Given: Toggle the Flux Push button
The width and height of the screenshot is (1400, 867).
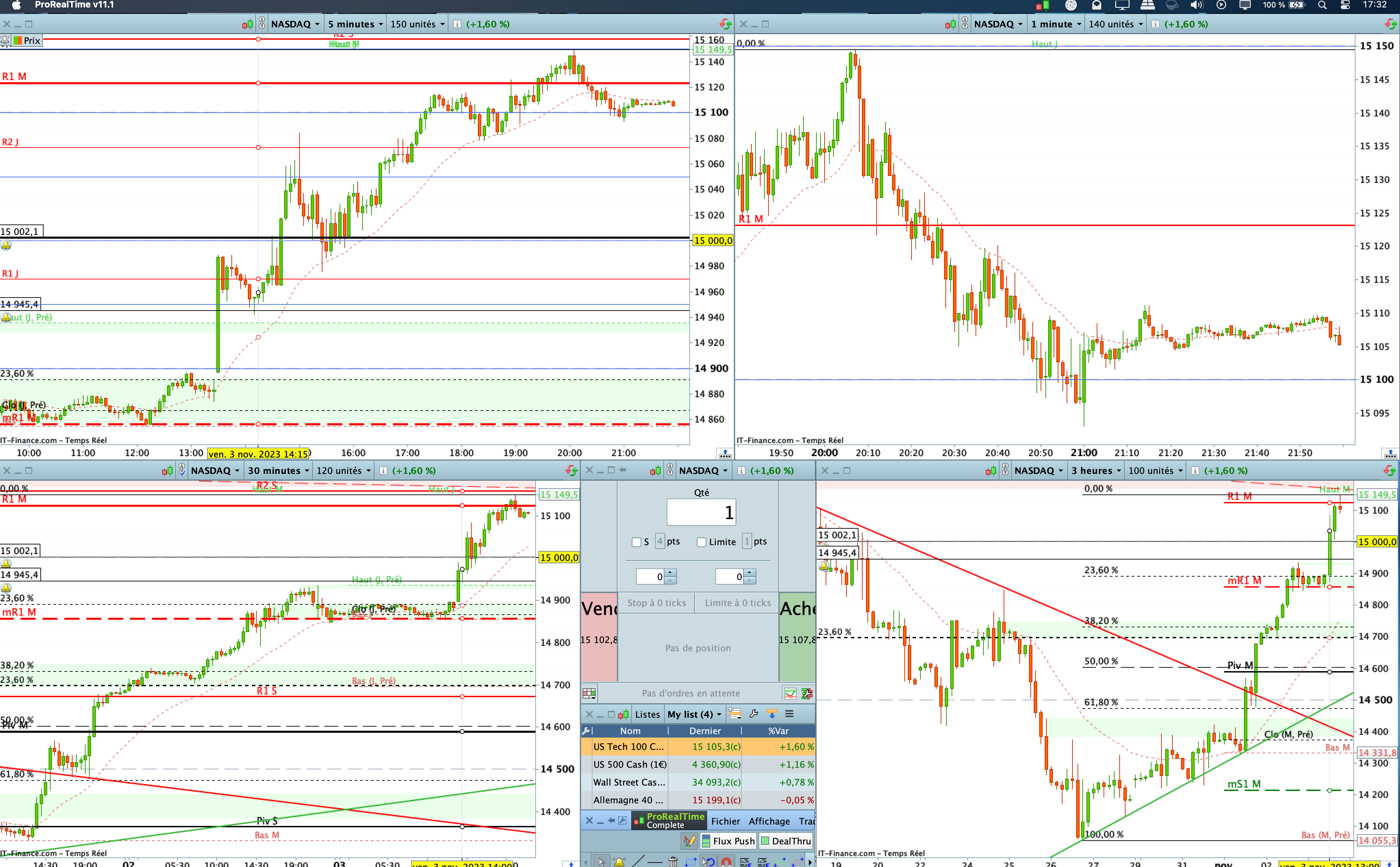Looking at the screenshot, I should point(728,841).
